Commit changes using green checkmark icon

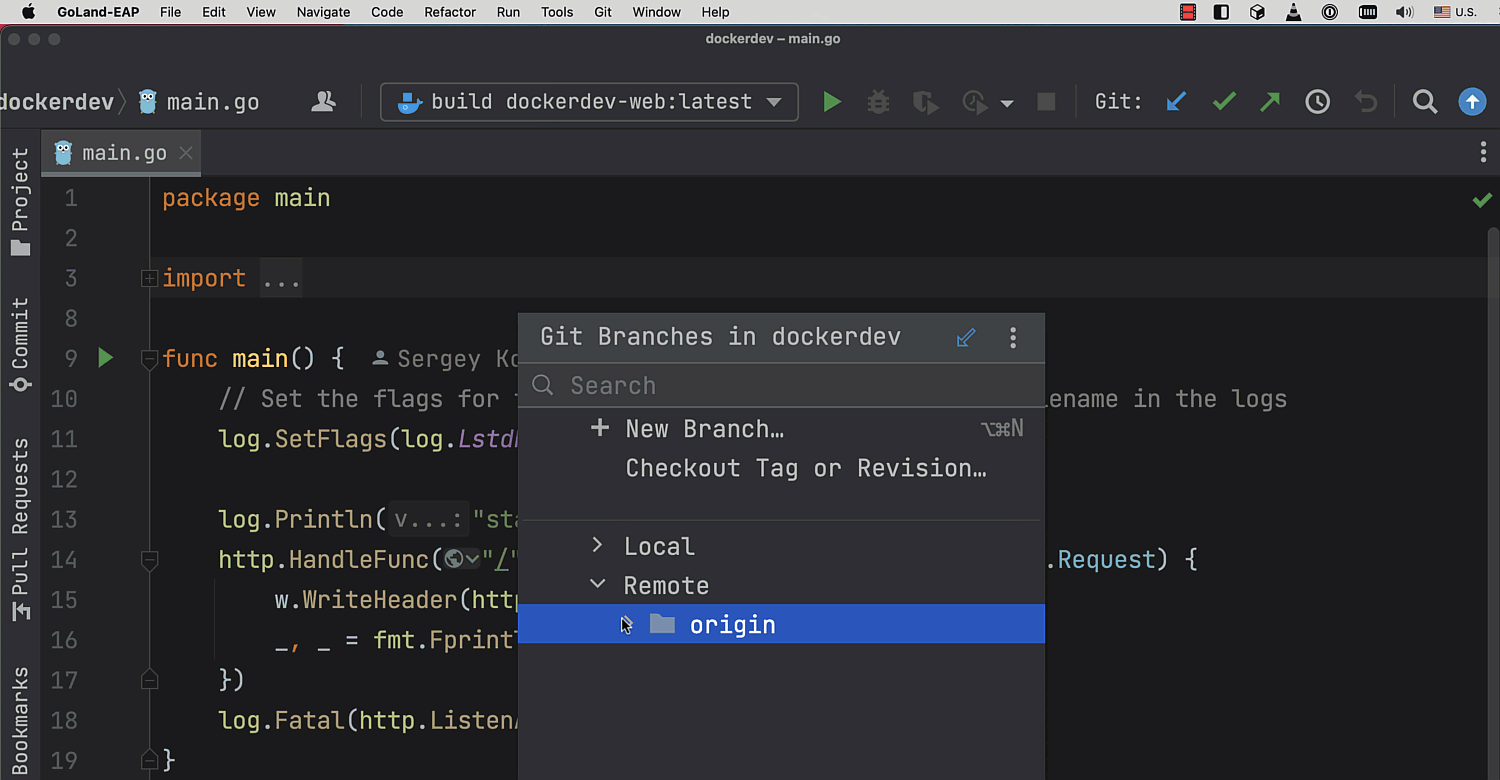pyautogui.click(x=1223, y=102)
